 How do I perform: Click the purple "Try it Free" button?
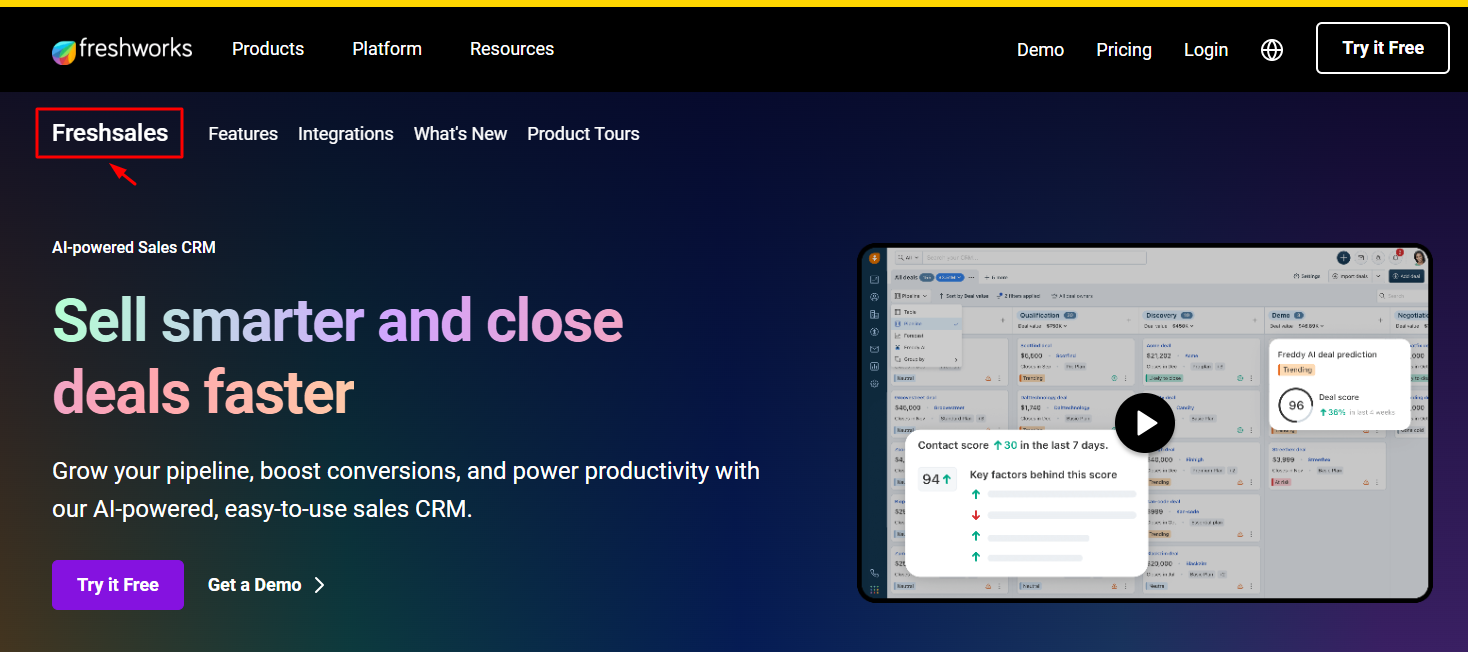[117, 584]
